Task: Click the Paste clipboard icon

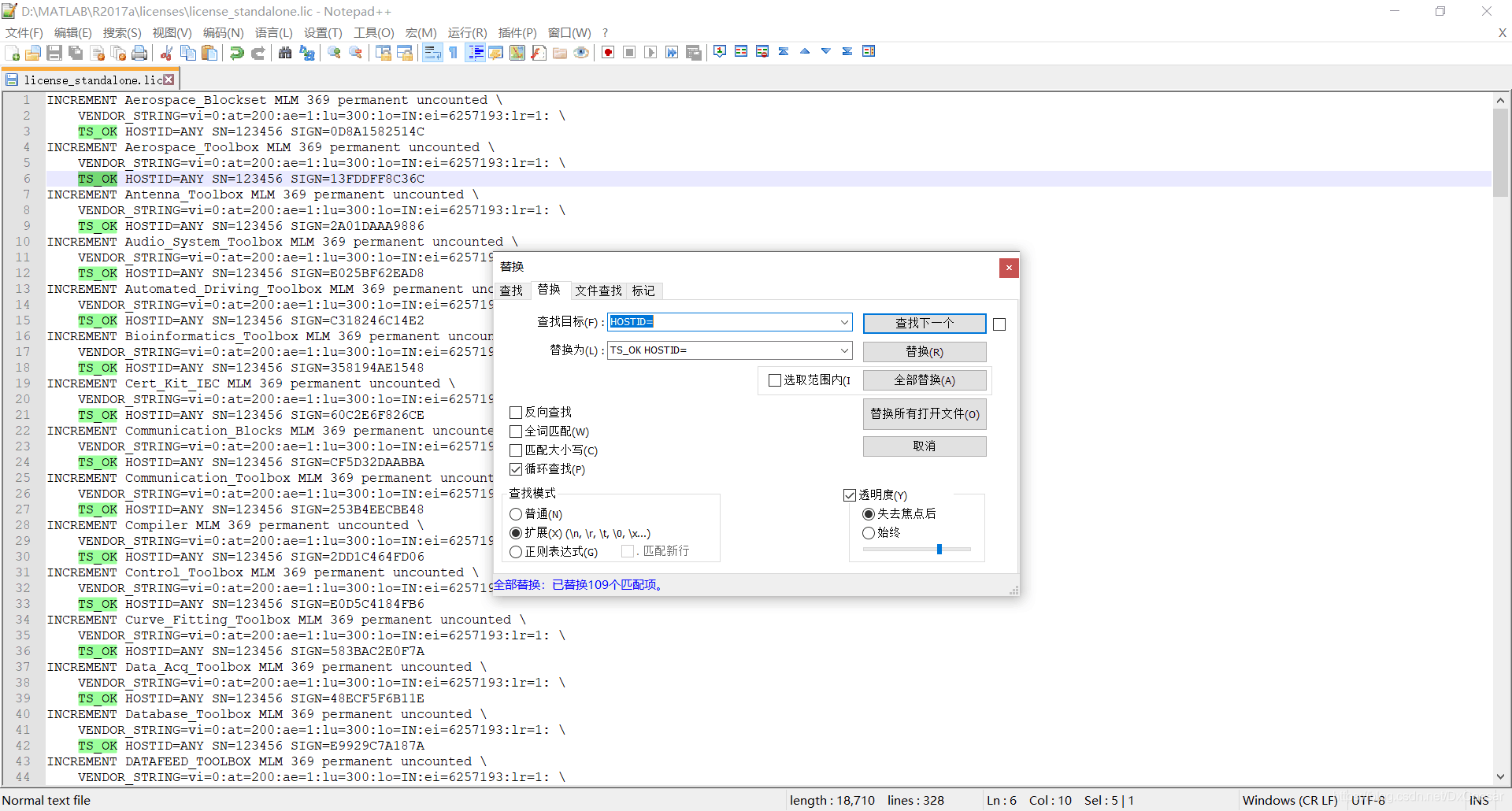Action: 209,53
